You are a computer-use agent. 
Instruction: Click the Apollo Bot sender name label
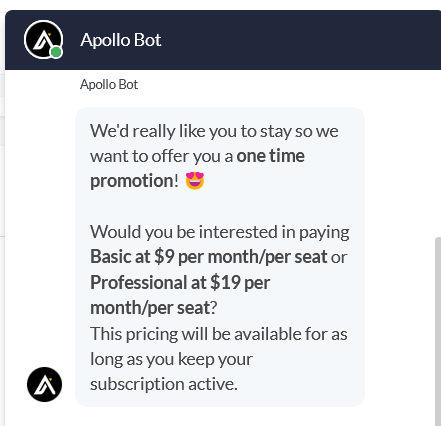pyautogui.click(x=109, y=85)
